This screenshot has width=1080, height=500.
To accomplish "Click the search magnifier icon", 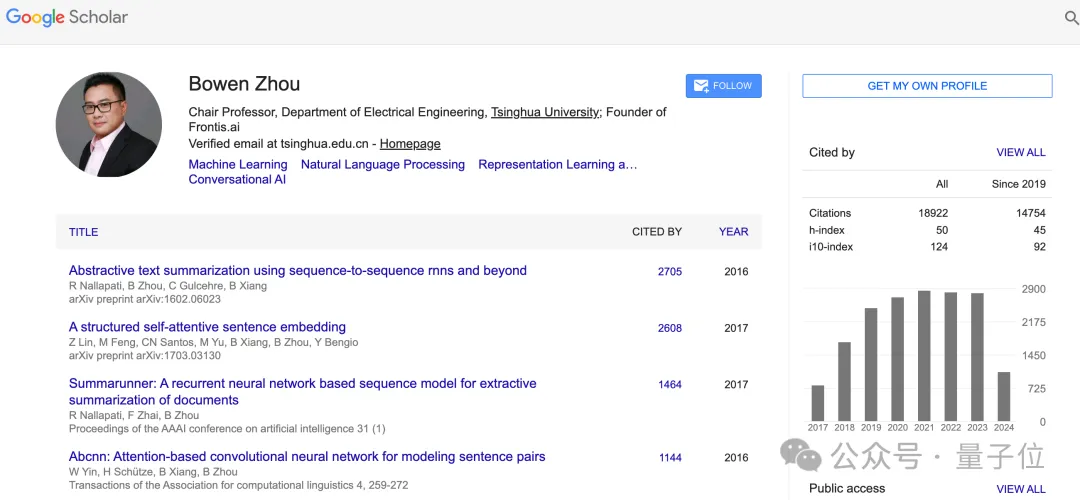I will 1071,18.
